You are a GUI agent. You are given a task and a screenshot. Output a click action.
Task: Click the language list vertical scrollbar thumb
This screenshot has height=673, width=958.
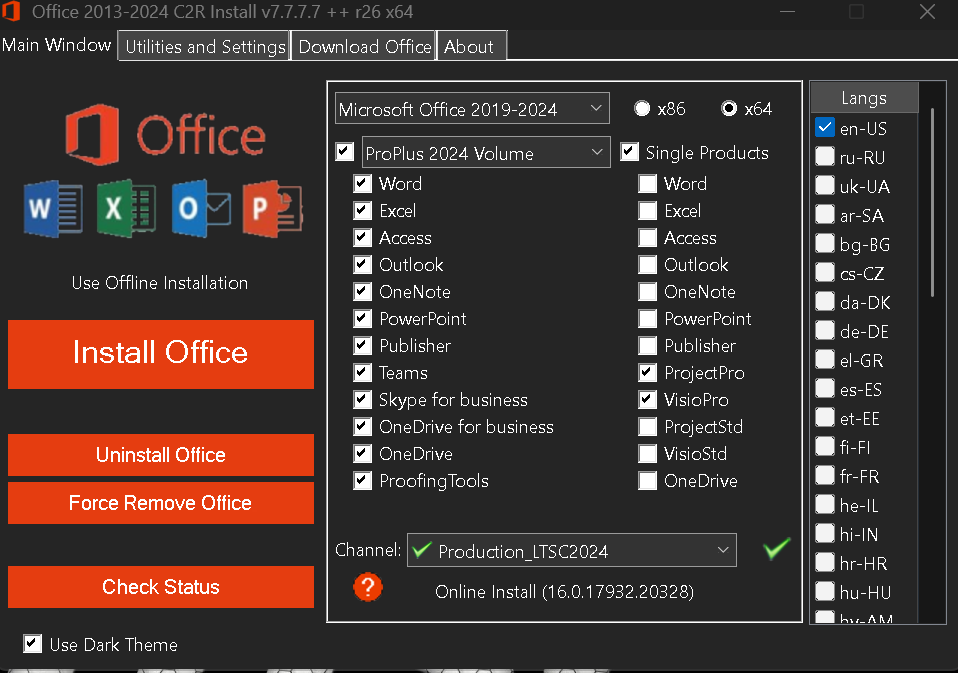click(932, 202)
